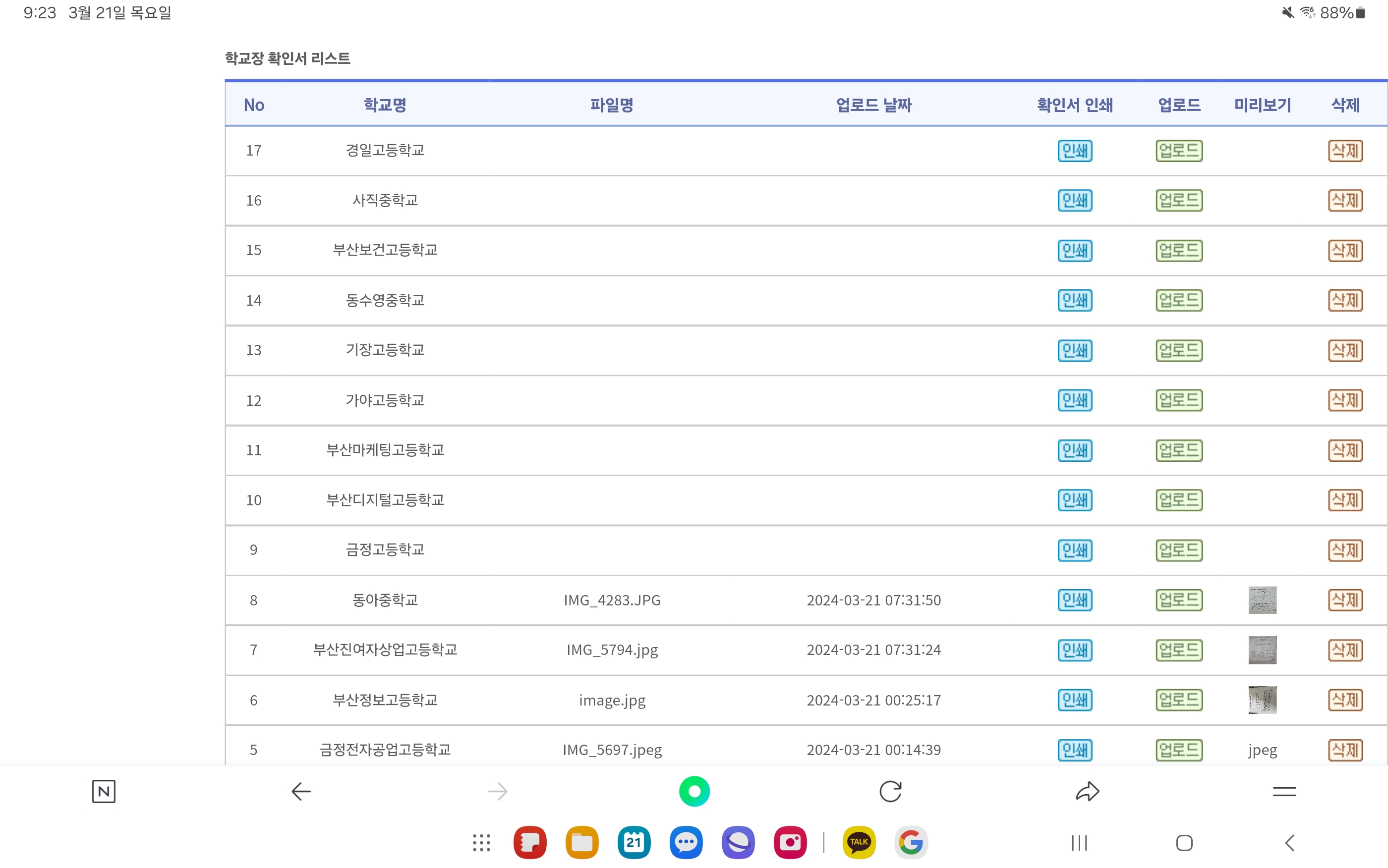Launch Samsung Internet purple browser icon

click(738, 843)
